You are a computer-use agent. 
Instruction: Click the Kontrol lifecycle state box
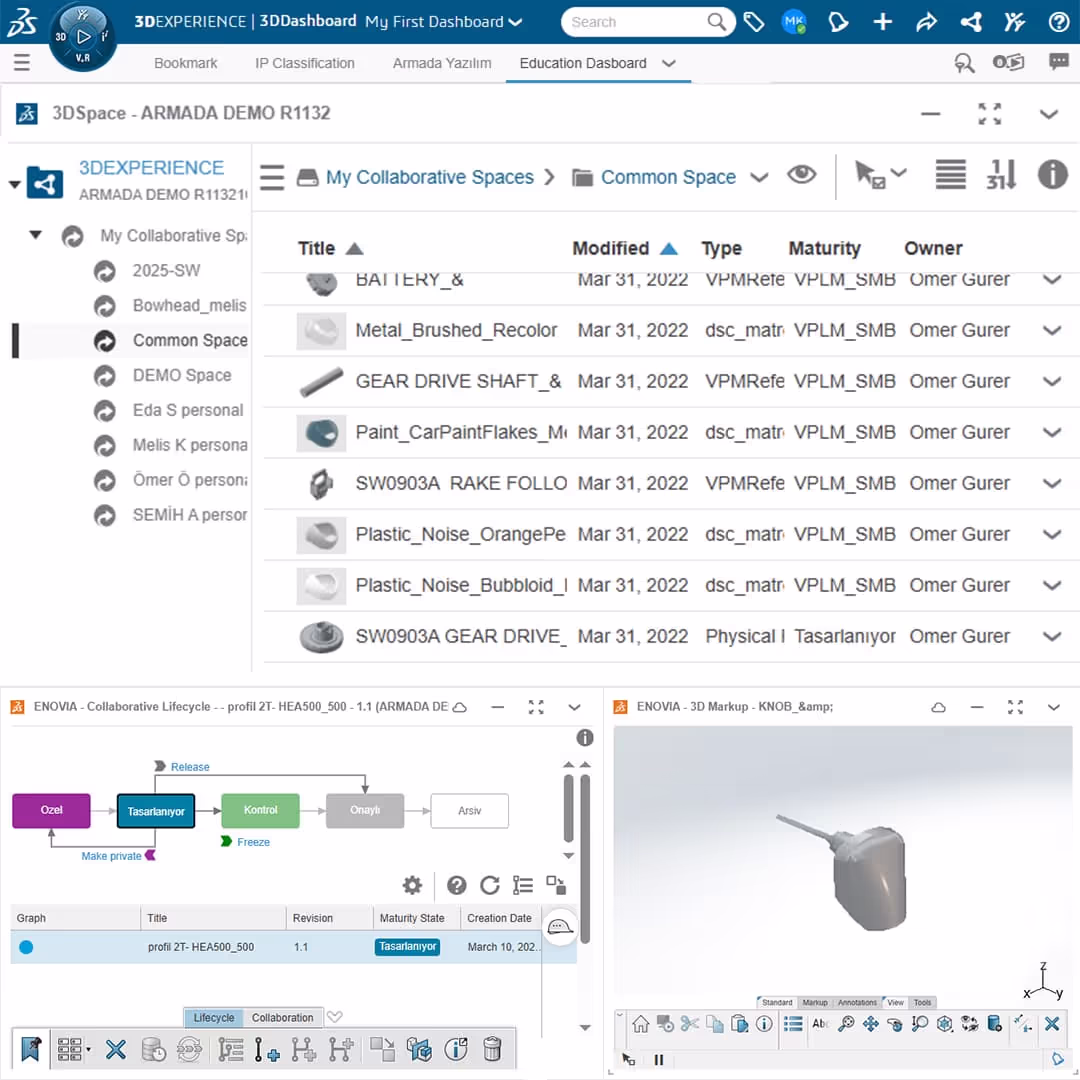tap(260, 811)
